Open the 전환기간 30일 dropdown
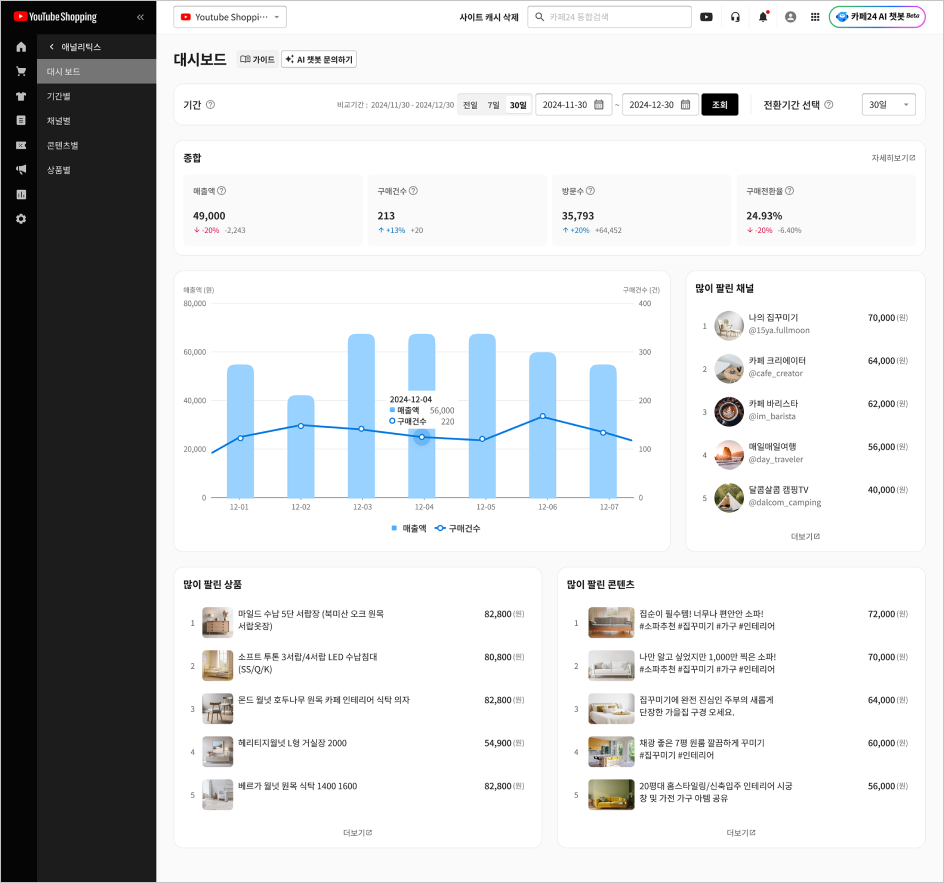The image size is (944, 883). coord(889,105)
